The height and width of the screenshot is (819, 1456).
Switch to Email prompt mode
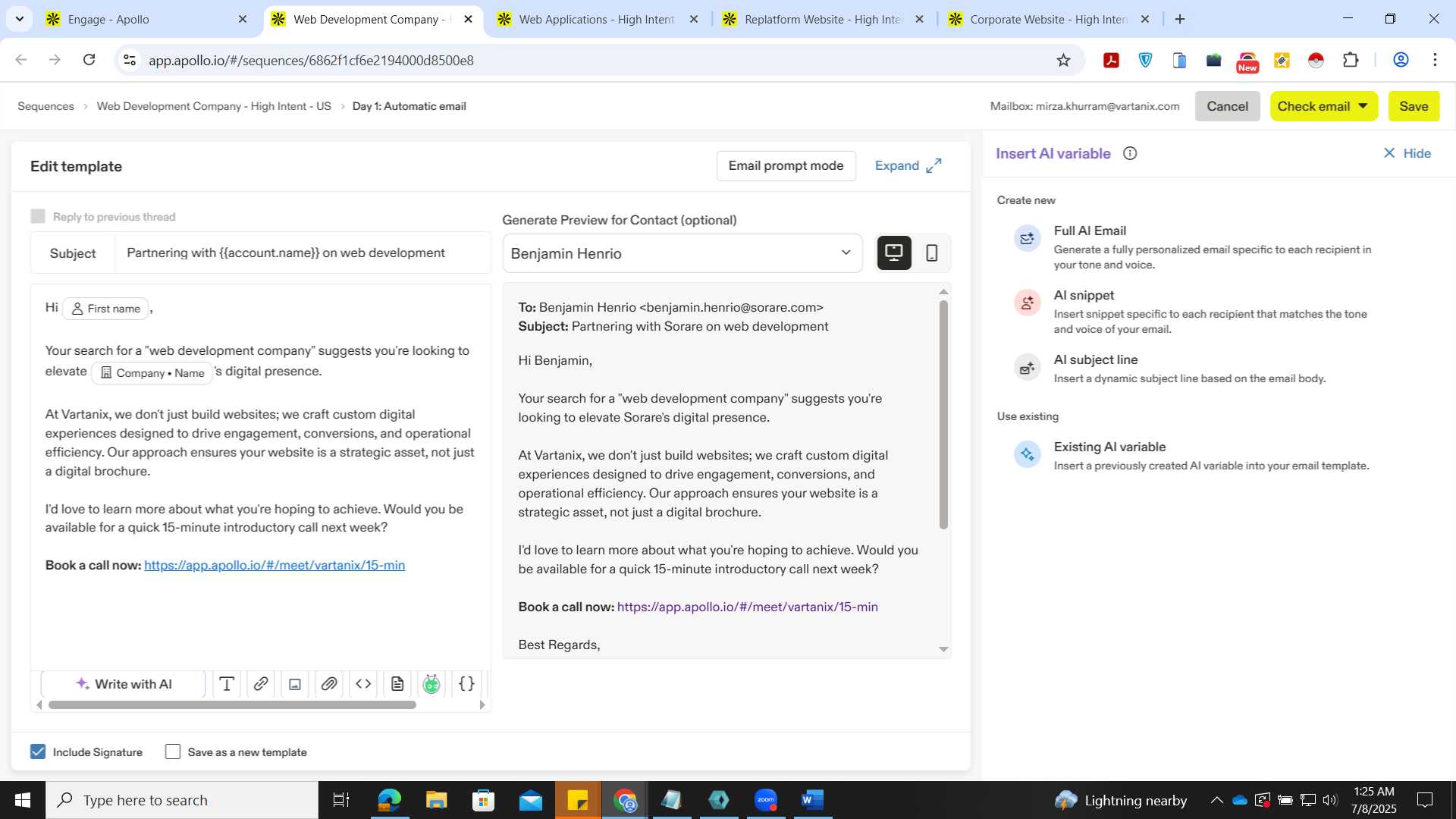[786, 166]
